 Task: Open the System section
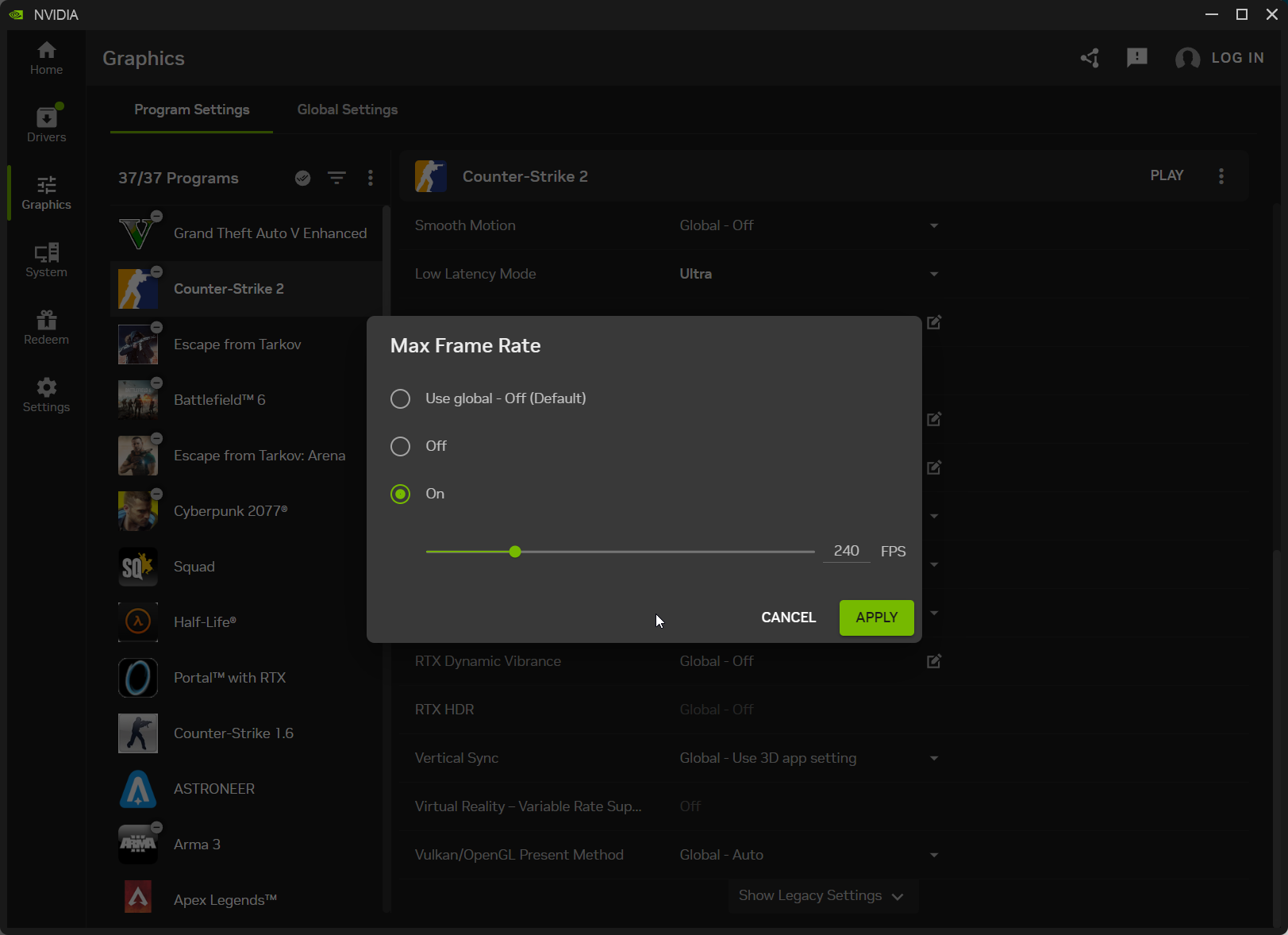pos(46,260)
